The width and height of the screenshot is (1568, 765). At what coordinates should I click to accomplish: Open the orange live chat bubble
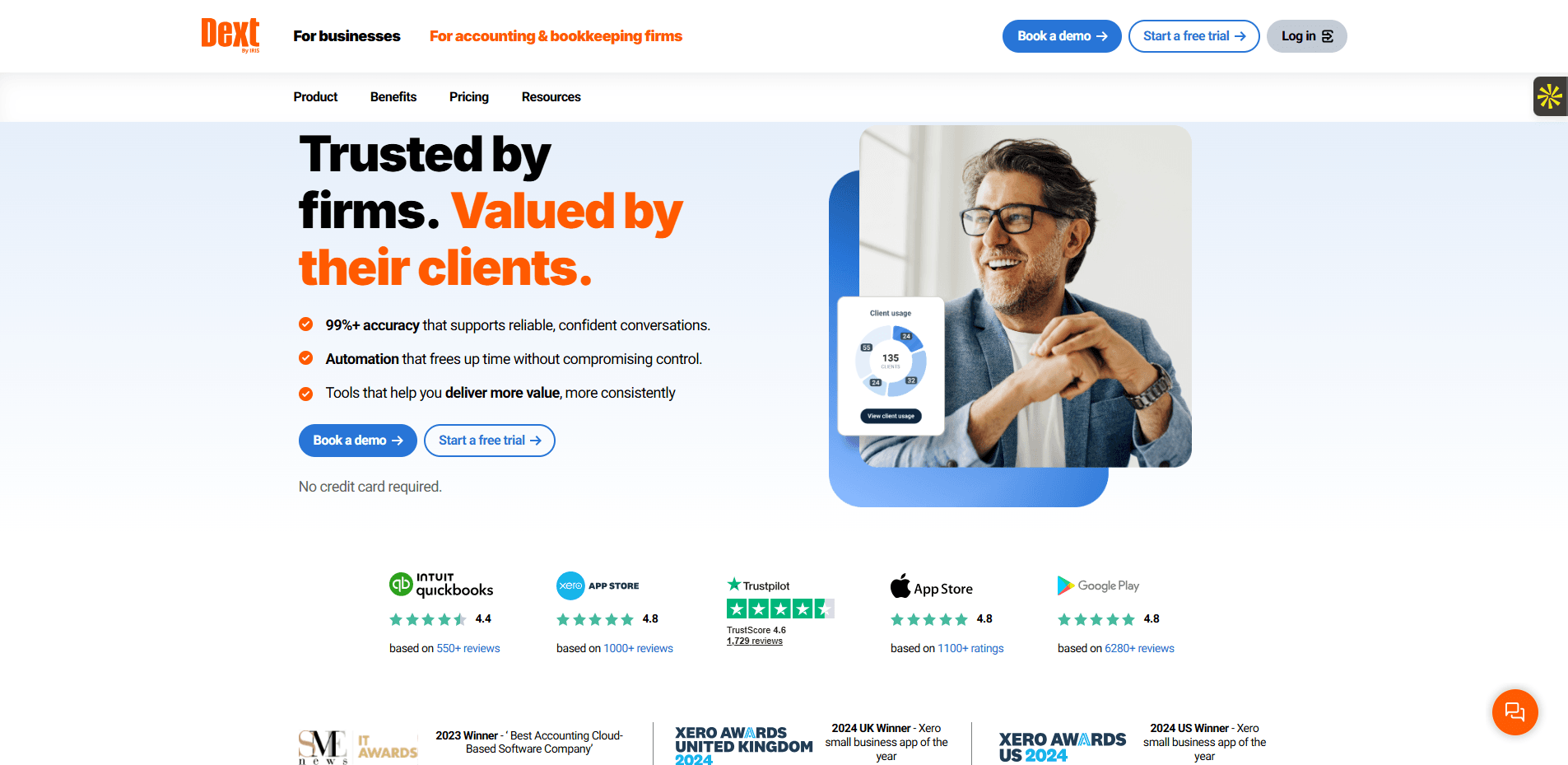[1514, 711]
